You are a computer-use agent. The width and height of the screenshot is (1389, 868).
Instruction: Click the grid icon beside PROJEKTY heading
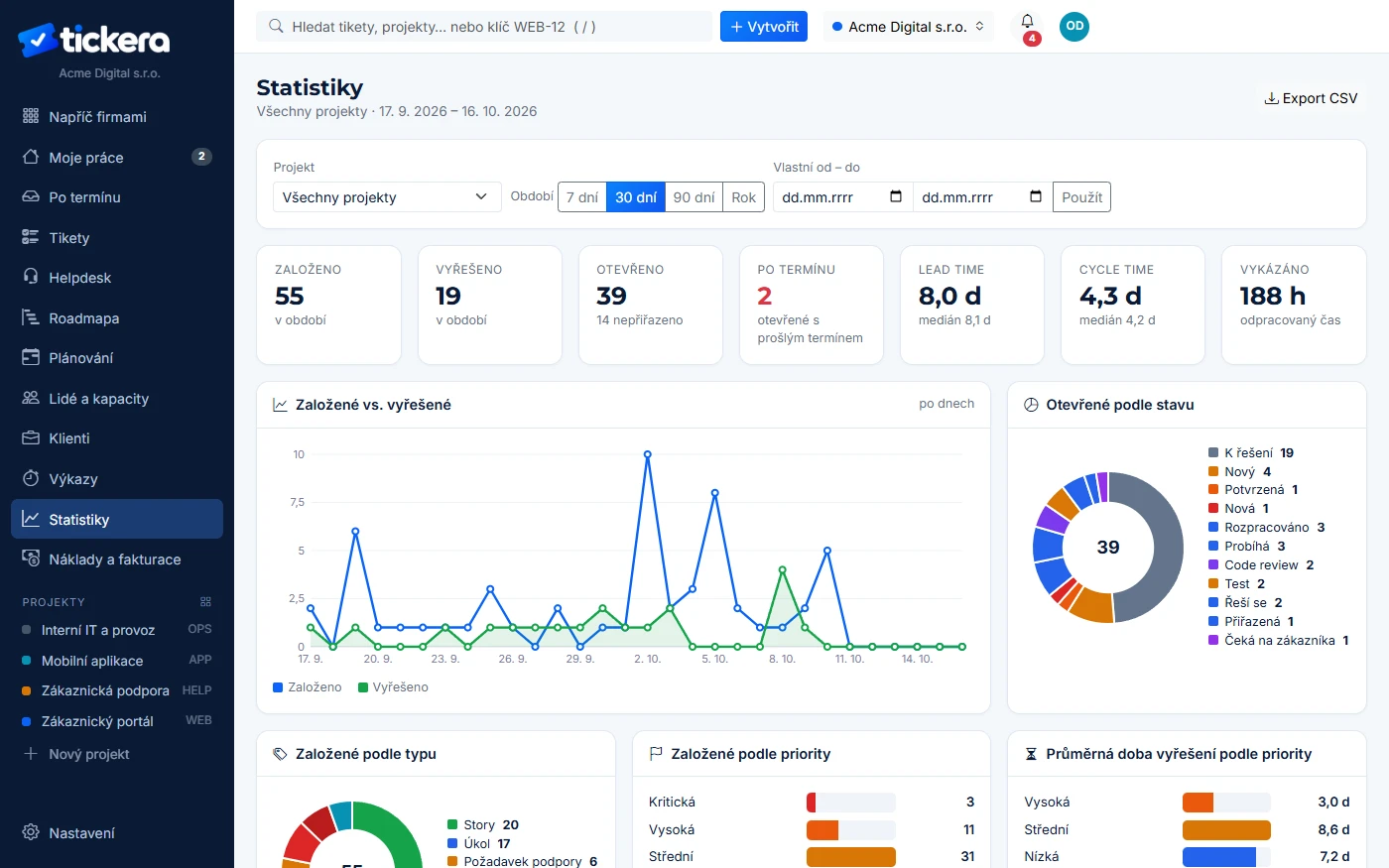pos(205,602)
